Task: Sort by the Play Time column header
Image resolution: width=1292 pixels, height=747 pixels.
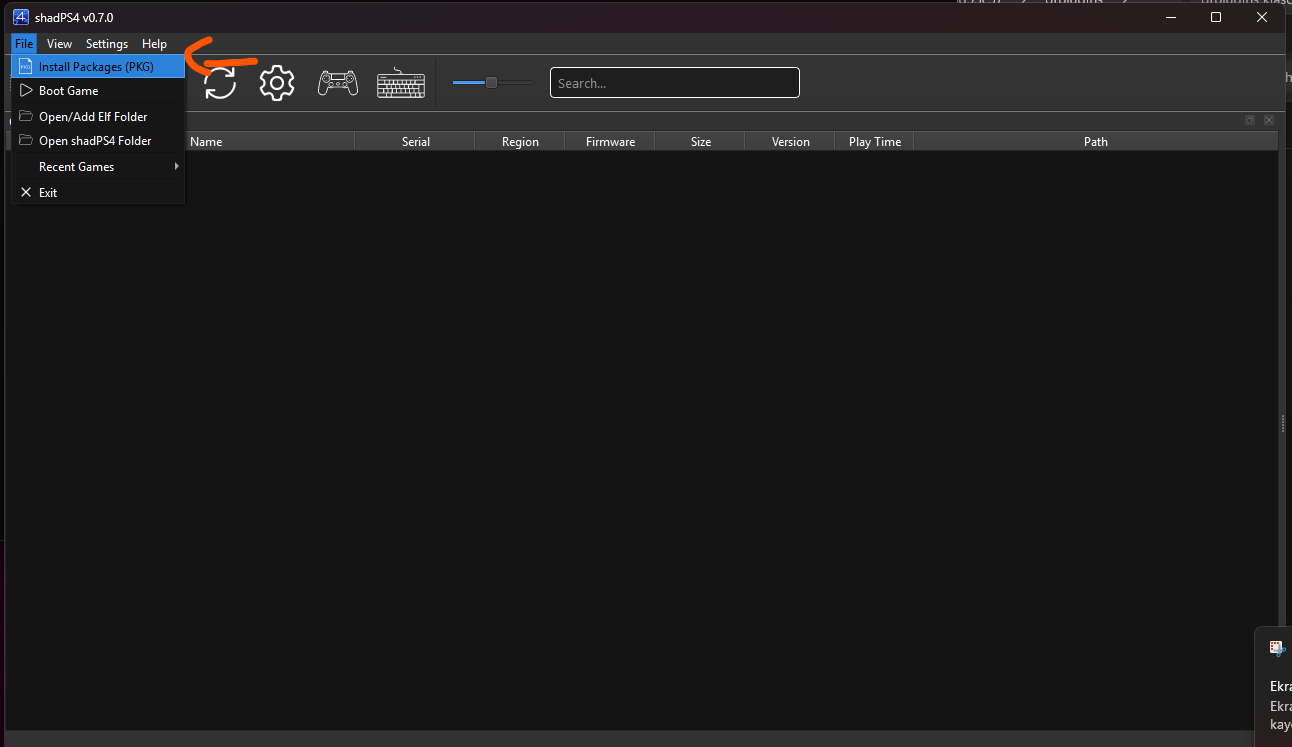Action: pyautogui.click(x=874, y=142)
